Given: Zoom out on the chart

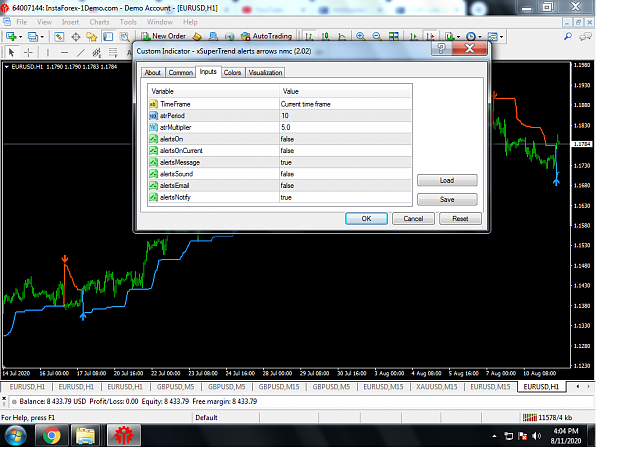Looking at the screenshot, I should [377, 37].
